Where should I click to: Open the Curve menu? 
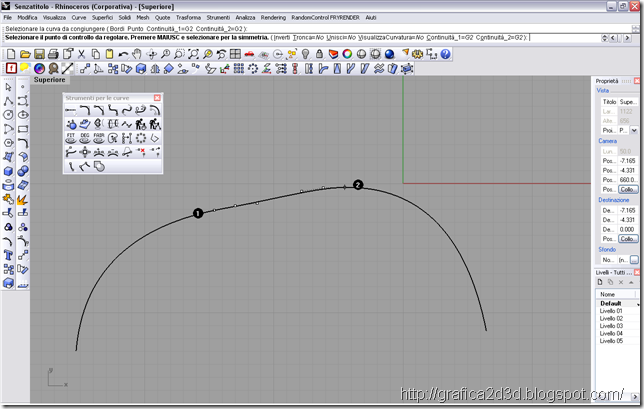click(79, 18)
